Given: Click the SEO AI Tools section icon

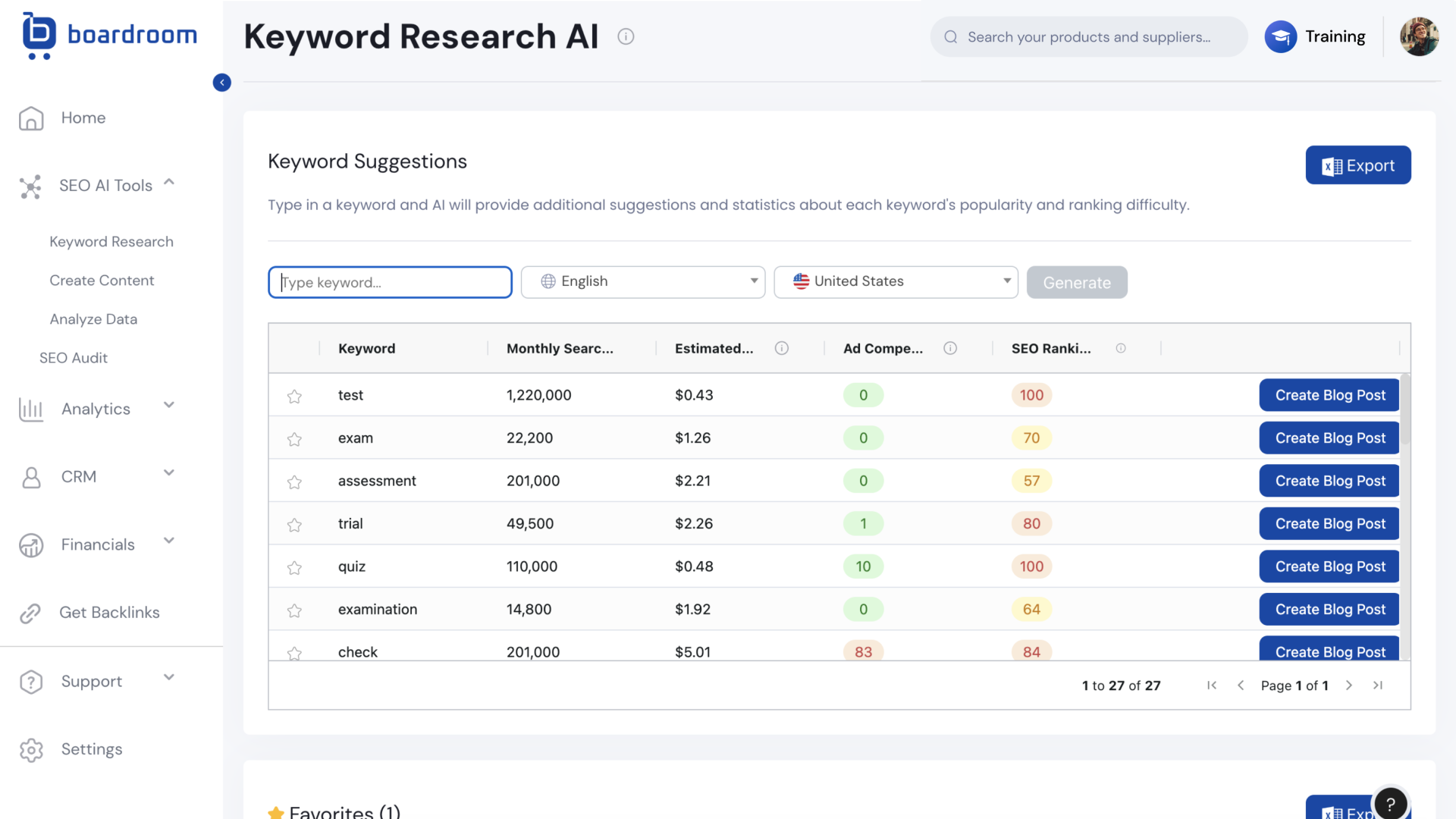Looking at the screenshot, I should pos(32,184).
